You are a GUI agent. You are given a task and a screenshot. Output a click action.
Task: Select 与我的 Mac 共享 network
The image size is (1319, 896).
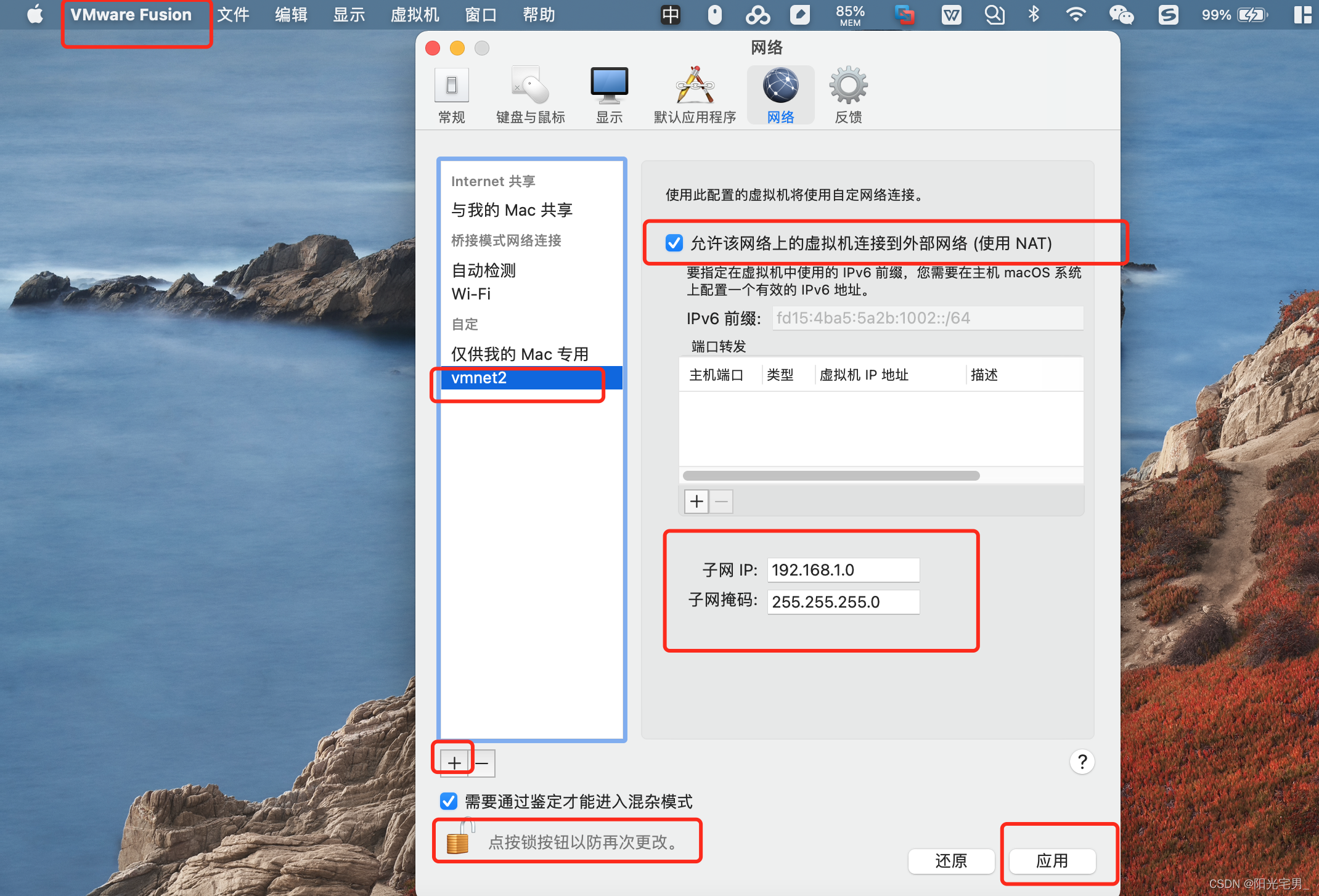click(x=531, y=210)
